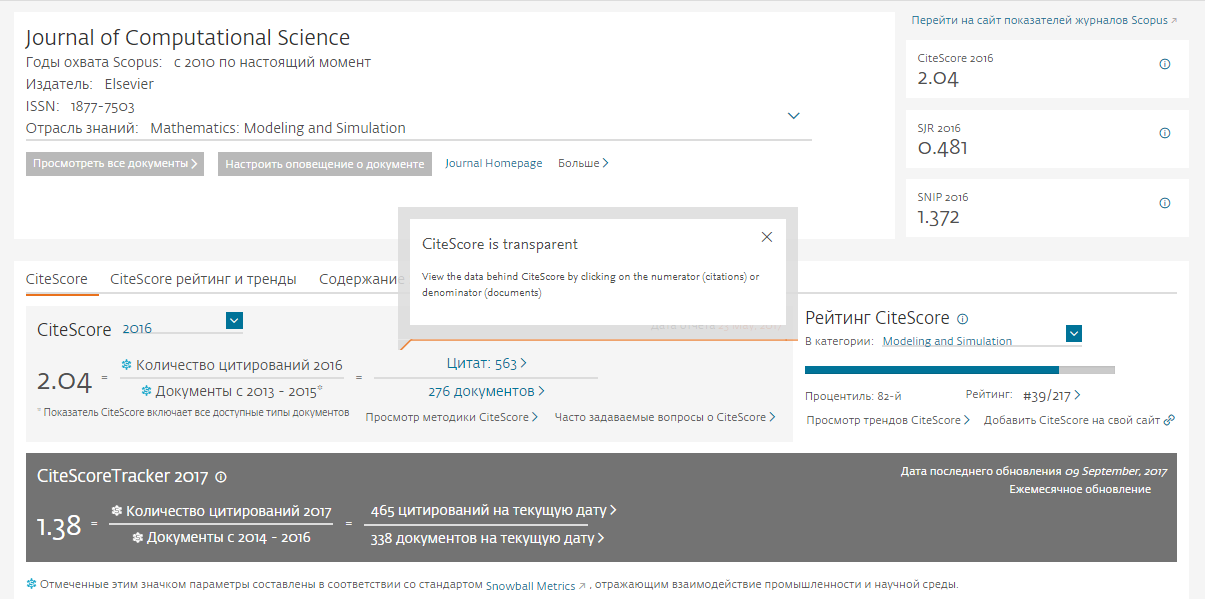Open the CiteScore year 2016 dropdown
The width and height of the screenshot is (1205, 599).
pyautogui.click(x=234, y=320)
